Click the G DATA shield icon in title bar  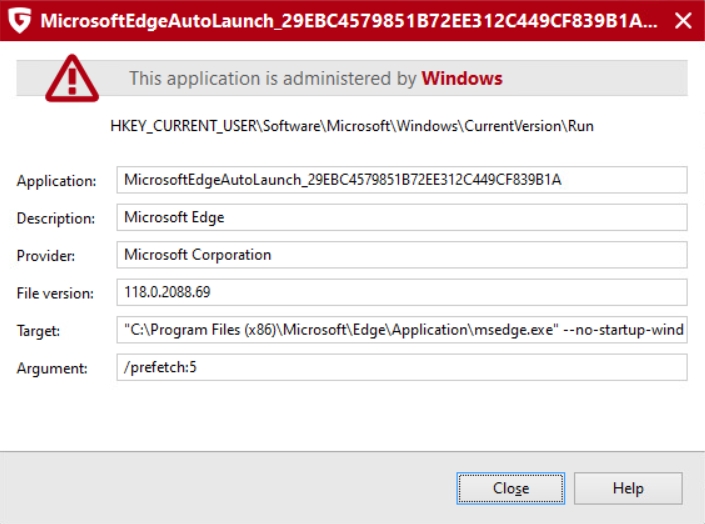pyautogui.click(x=19, y=21)
